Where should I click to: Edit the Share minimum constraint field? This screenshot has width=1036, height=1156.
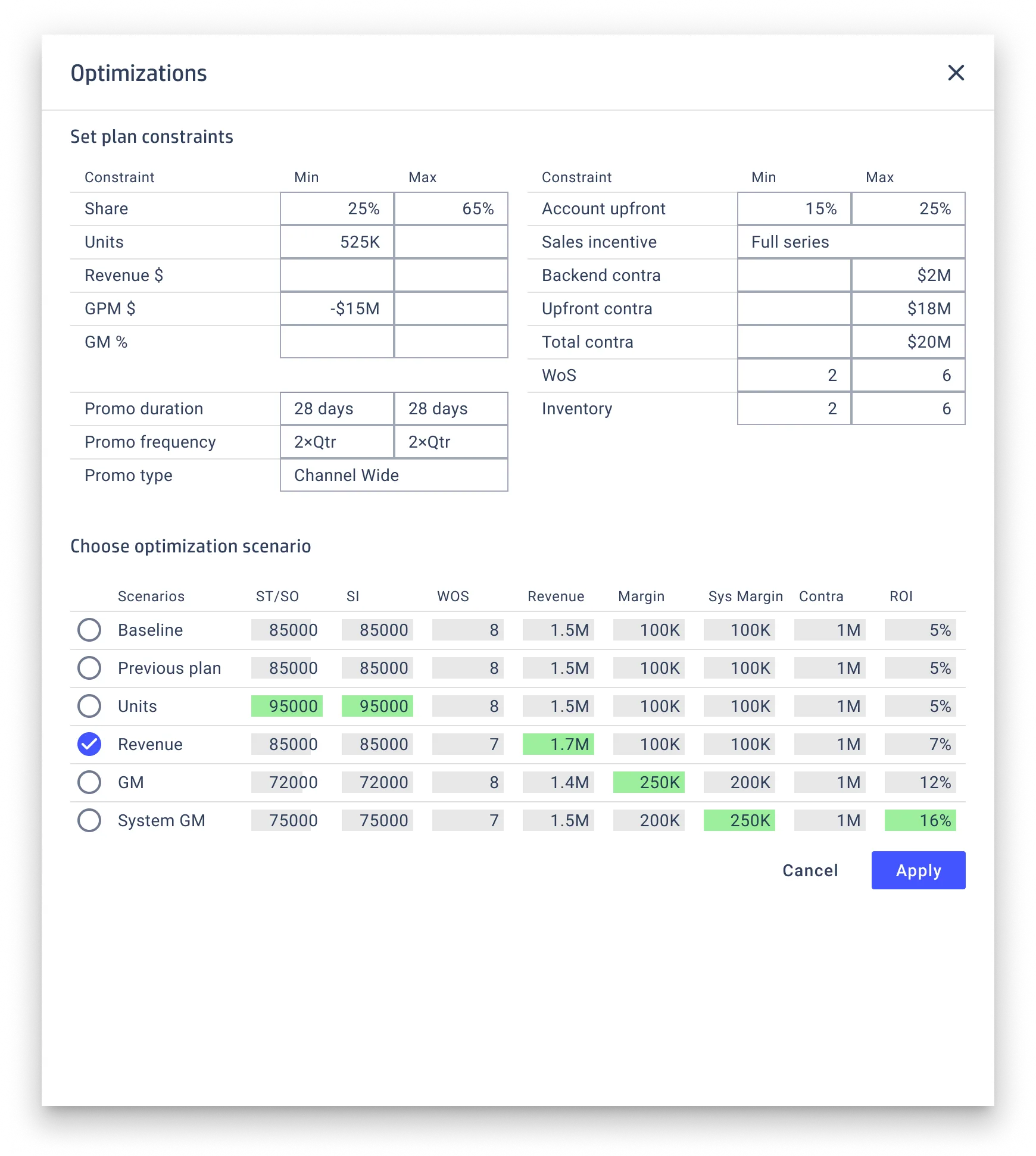[336, 208]
